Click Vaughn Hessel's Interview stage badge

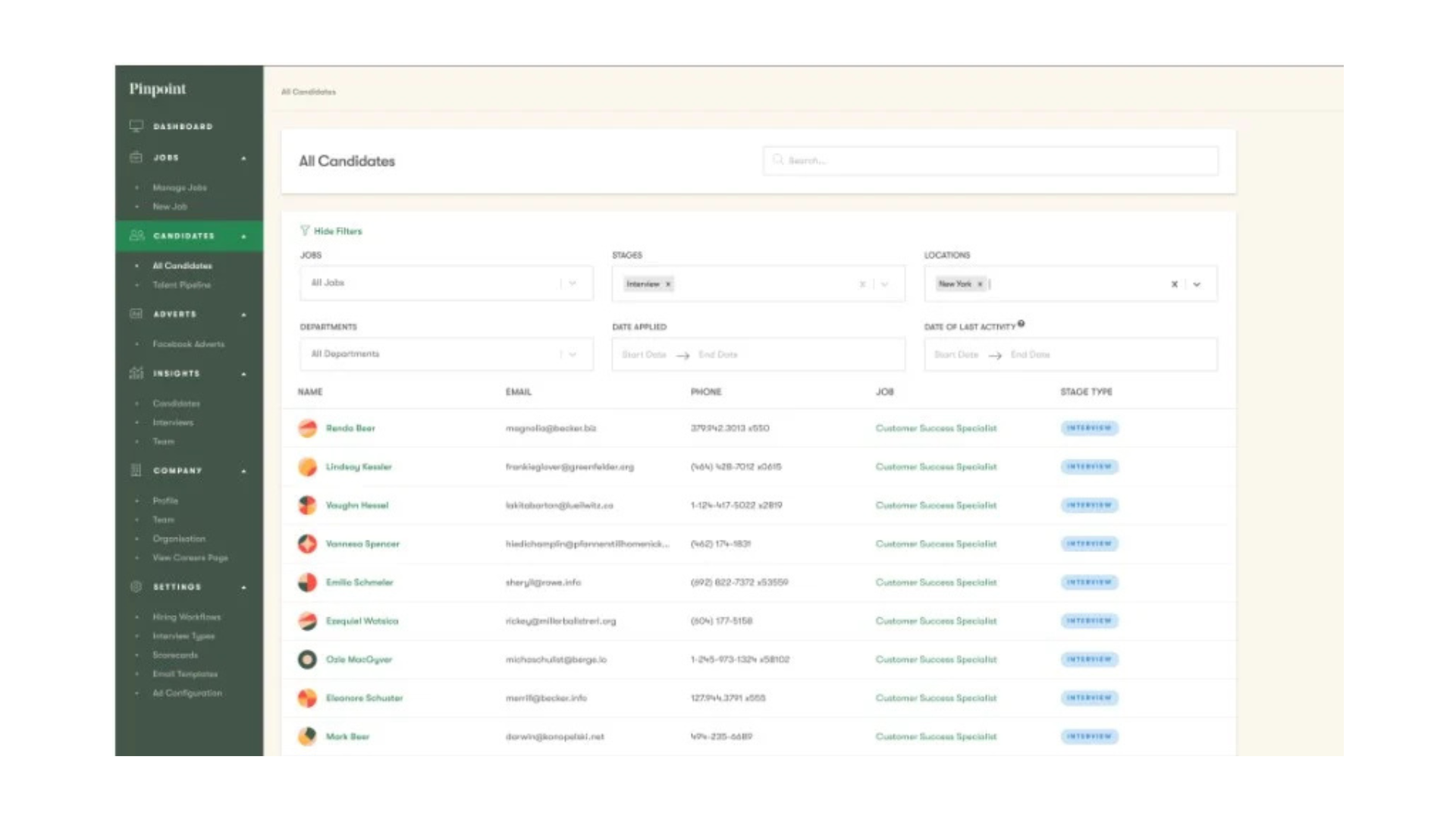[1089, 505]
